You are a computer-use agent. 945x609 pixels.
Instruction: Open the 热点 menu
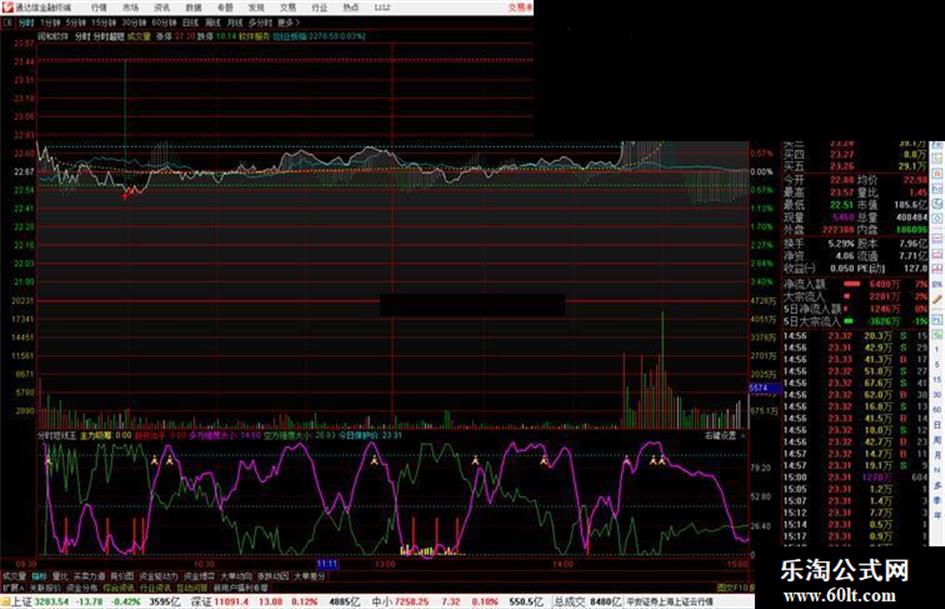click(x=351, y=8)
